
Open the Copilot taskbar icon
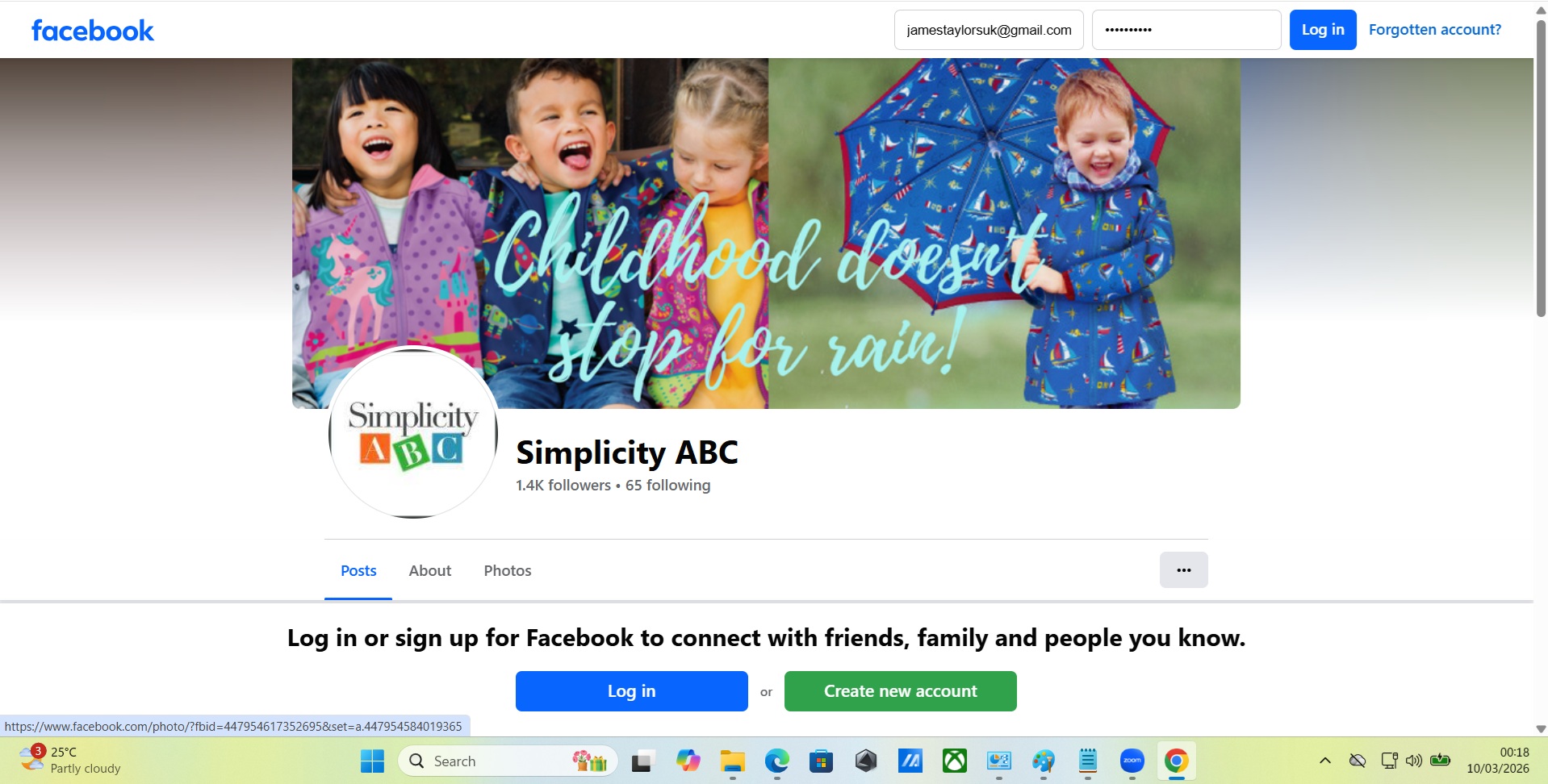(688, 761)
